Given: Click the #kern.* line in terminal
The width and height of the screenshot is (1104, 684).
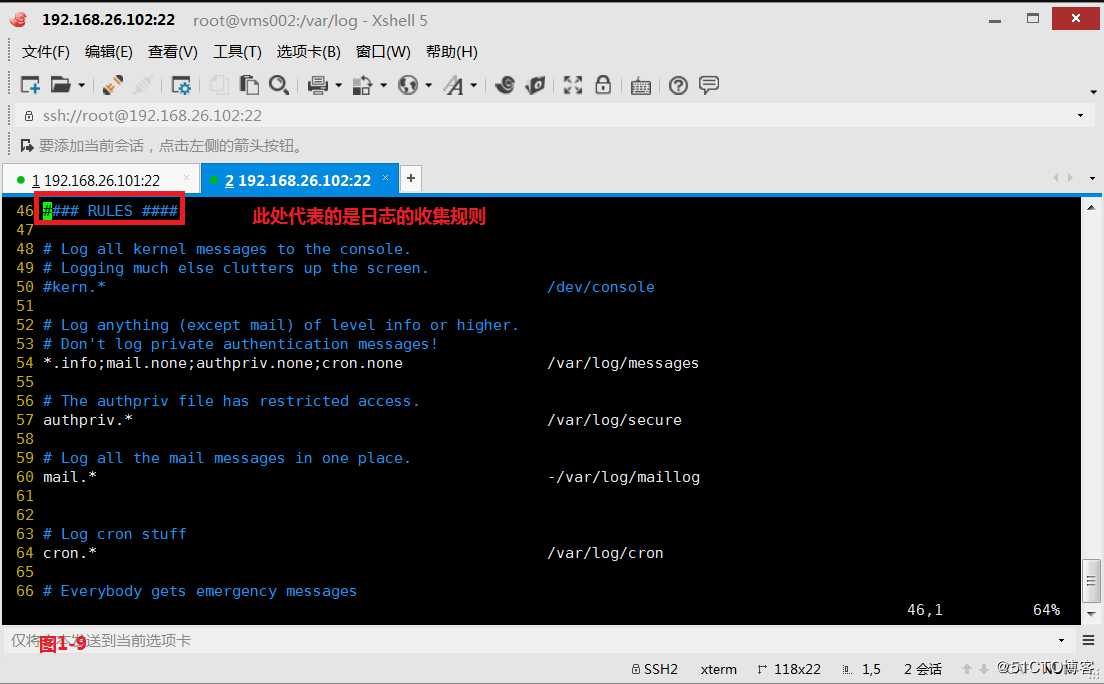Looking at the screenshot, I should 75,287.
